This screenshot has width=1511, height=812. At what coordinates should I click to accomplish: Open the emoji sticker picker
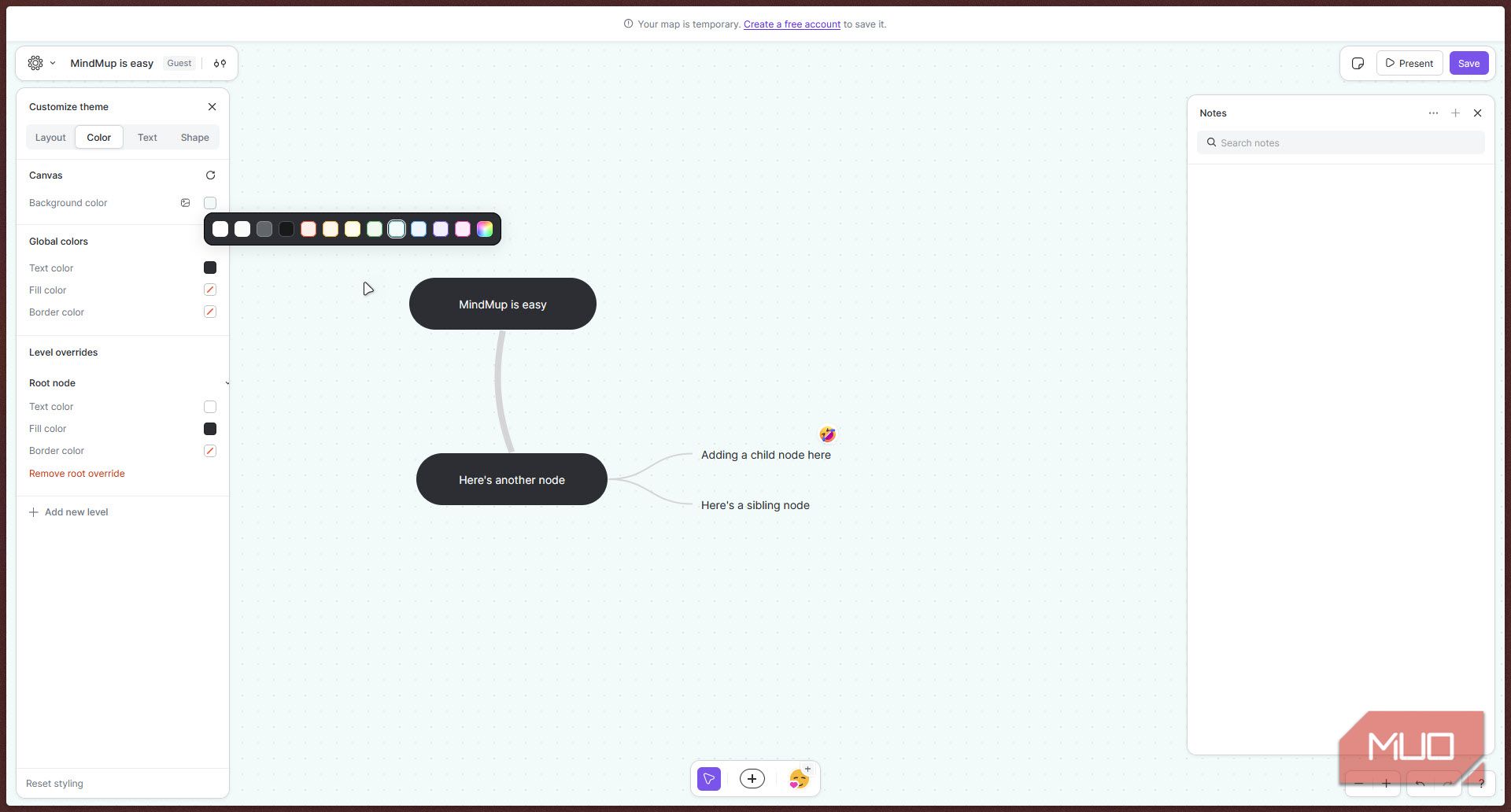(799, 779)
